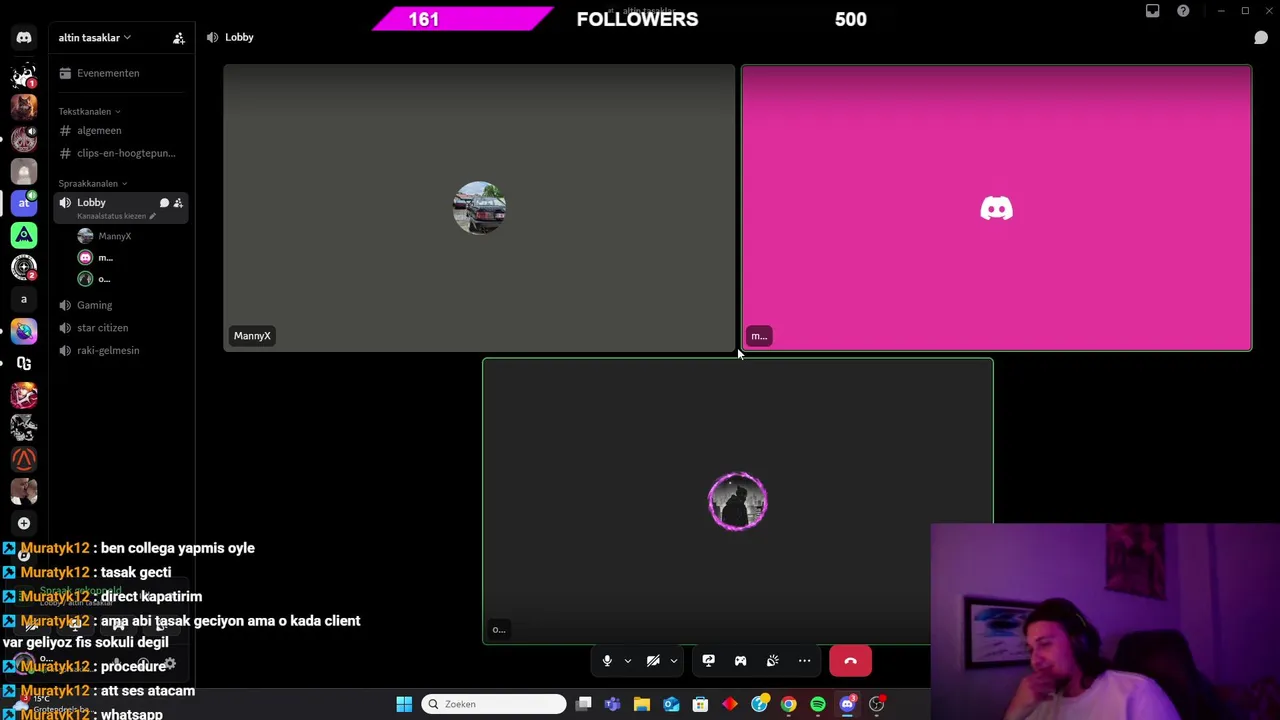Collapse the Tekstkanalen category
This screenshot has height=720, width=1280.
point(89,111)
